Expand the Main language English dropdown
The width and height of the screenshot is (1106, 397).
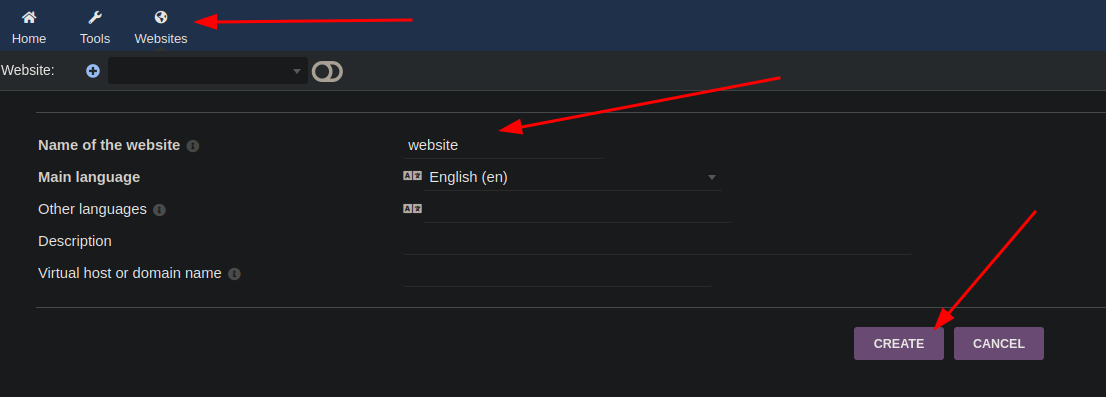tap(573, 177)
